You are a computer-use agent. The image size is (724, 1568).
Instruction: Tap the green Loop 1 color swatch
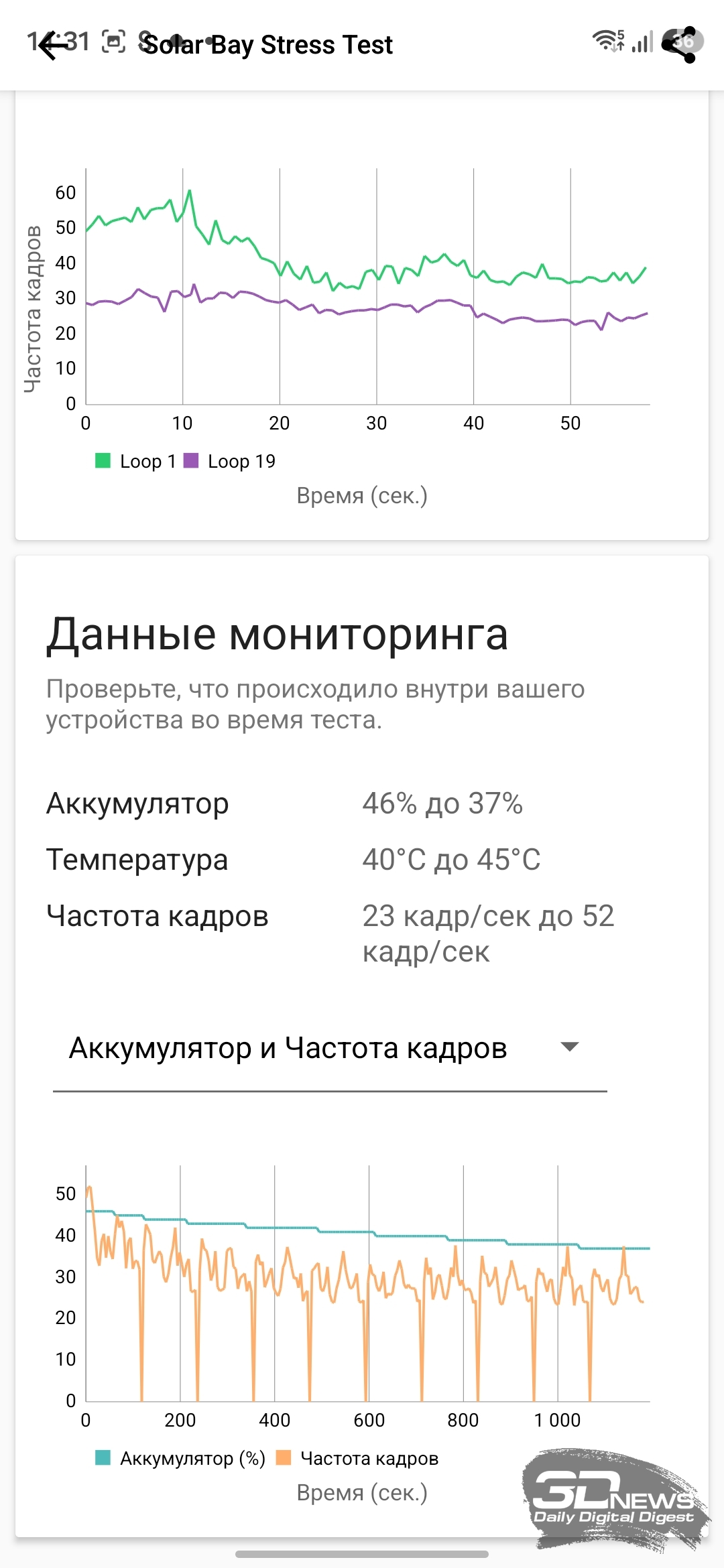(103, 460)
